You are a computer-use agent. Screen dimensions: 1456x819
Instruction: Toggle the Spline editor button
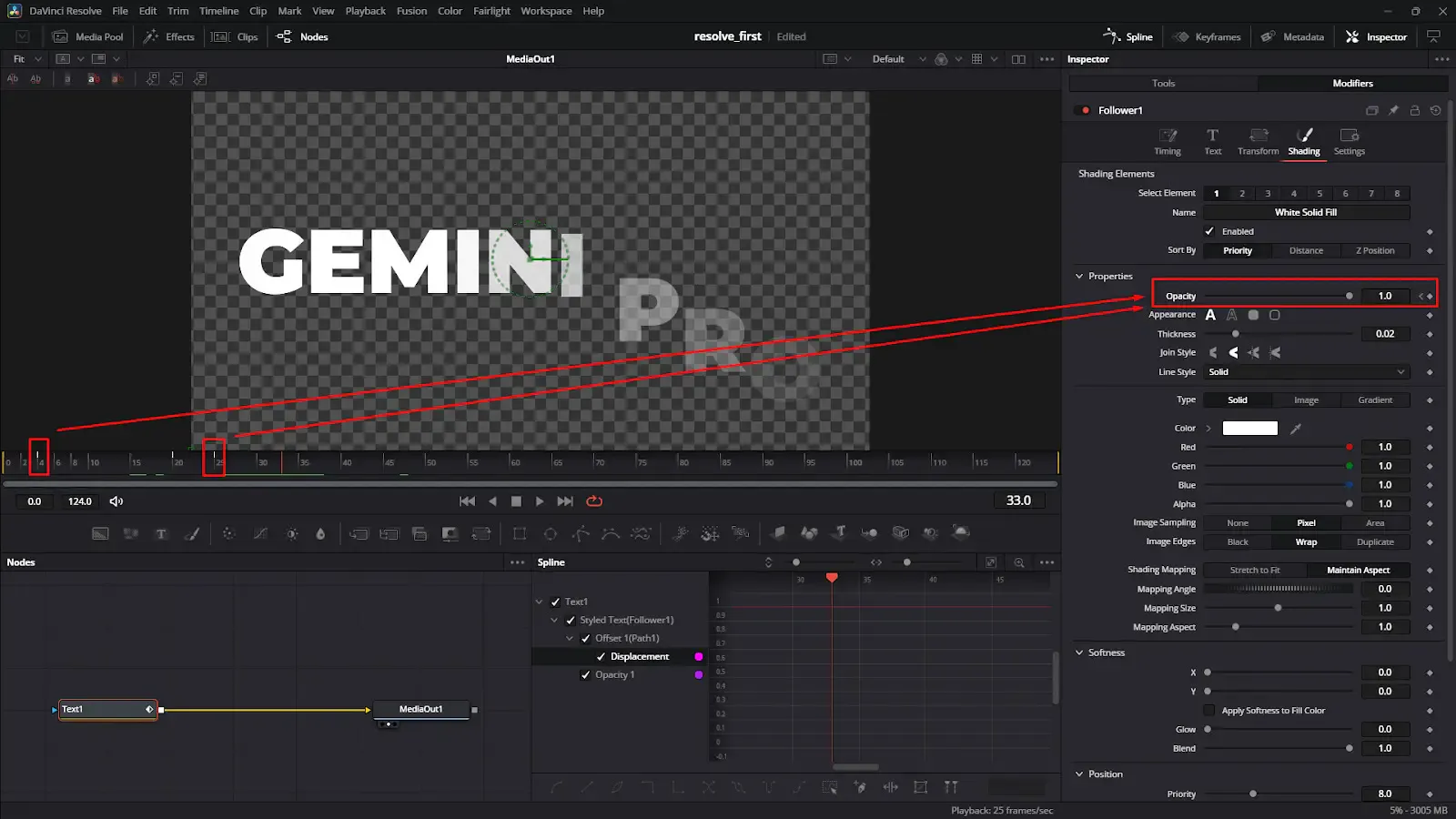click(x=1127, y=36)
